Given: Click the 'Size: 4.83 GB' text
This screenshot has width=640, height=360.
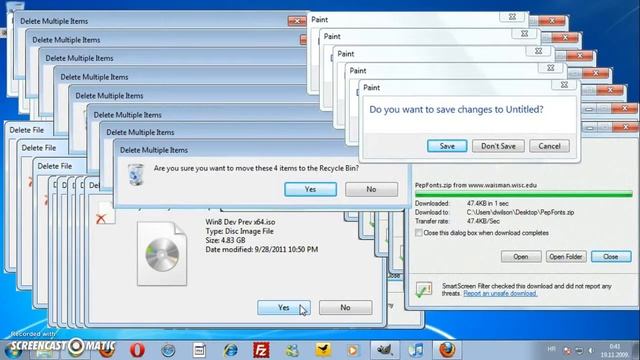Looking at the screenshot, I should pos(225,240).
